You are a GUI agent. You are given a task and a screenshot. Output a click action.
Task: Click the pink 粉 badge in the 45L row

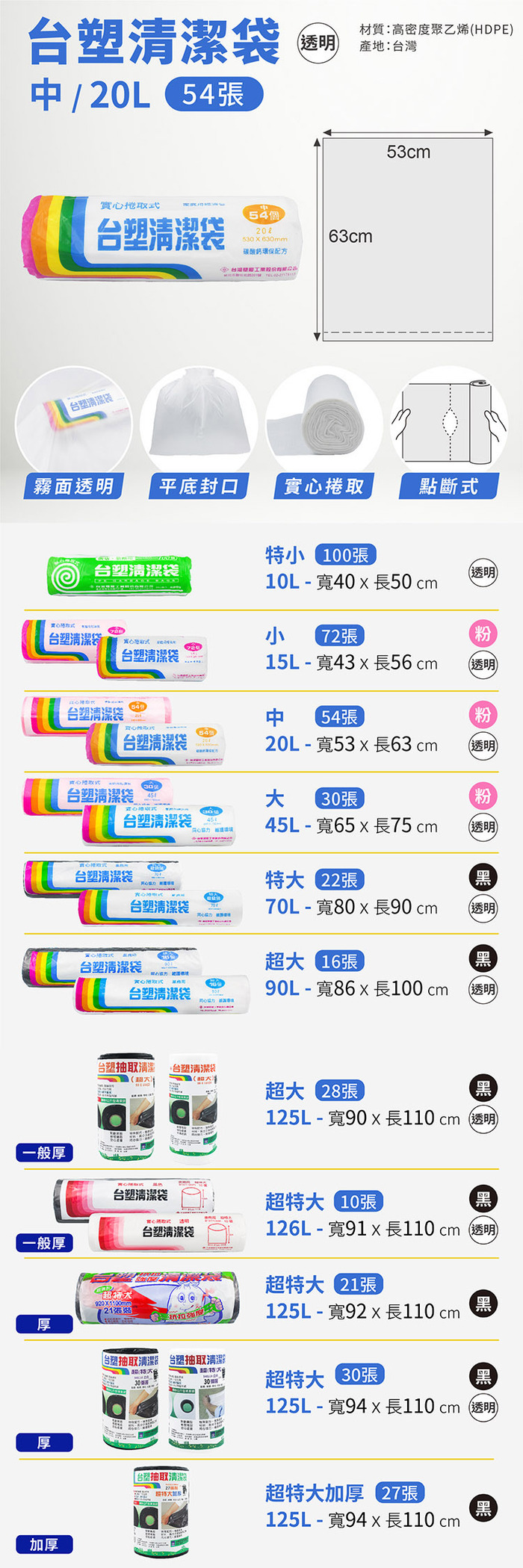483,796
